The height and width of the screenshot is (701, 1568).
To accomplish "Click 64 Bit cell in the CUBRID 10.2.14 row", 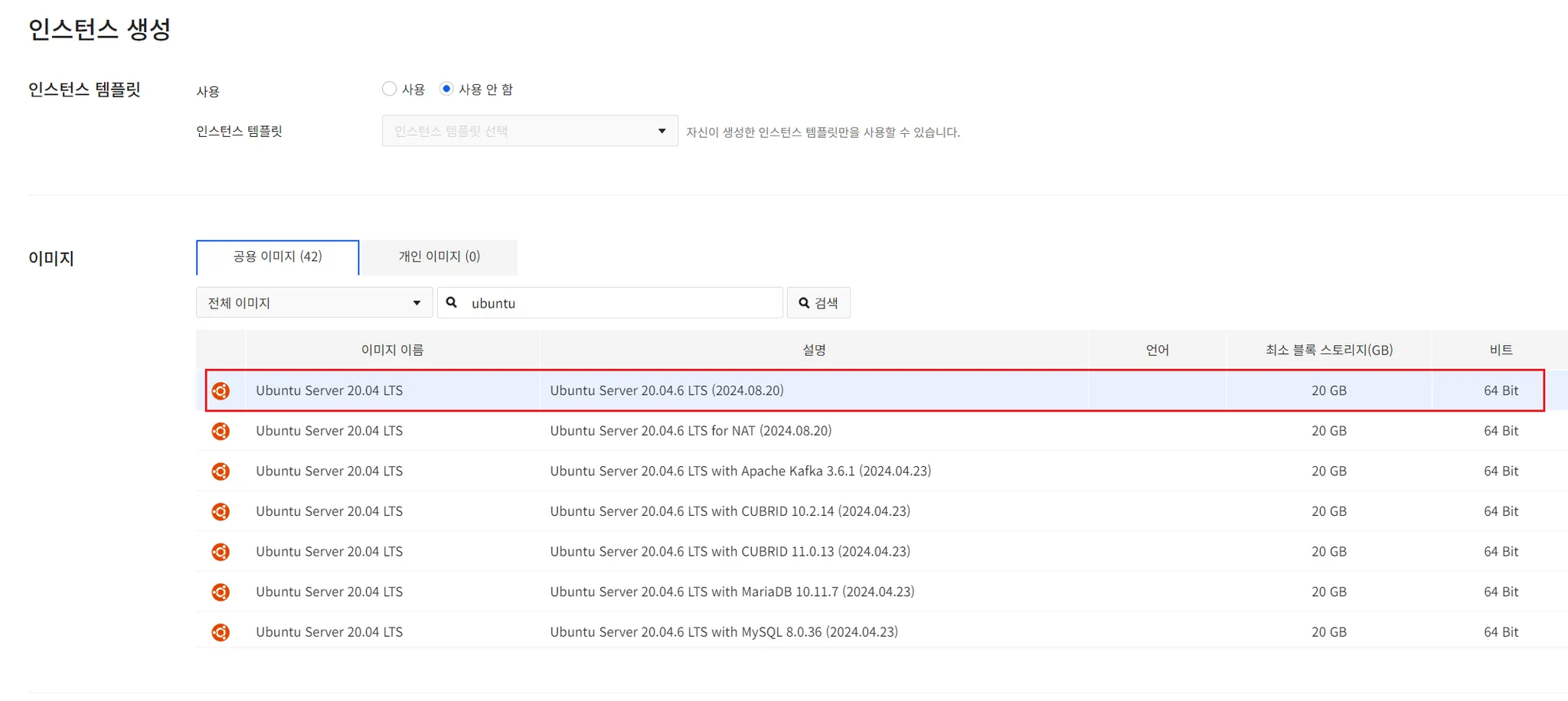I will point(1501,511).
